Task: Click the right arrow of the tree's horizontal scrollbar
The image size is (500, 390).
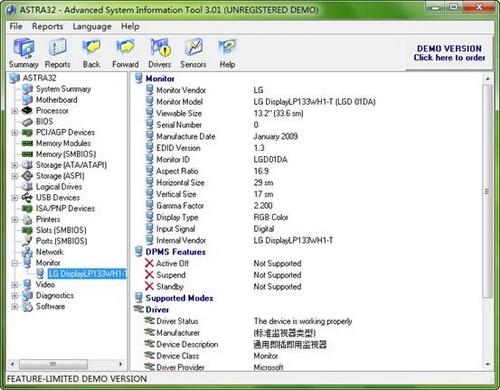Action: pos(121,364)
